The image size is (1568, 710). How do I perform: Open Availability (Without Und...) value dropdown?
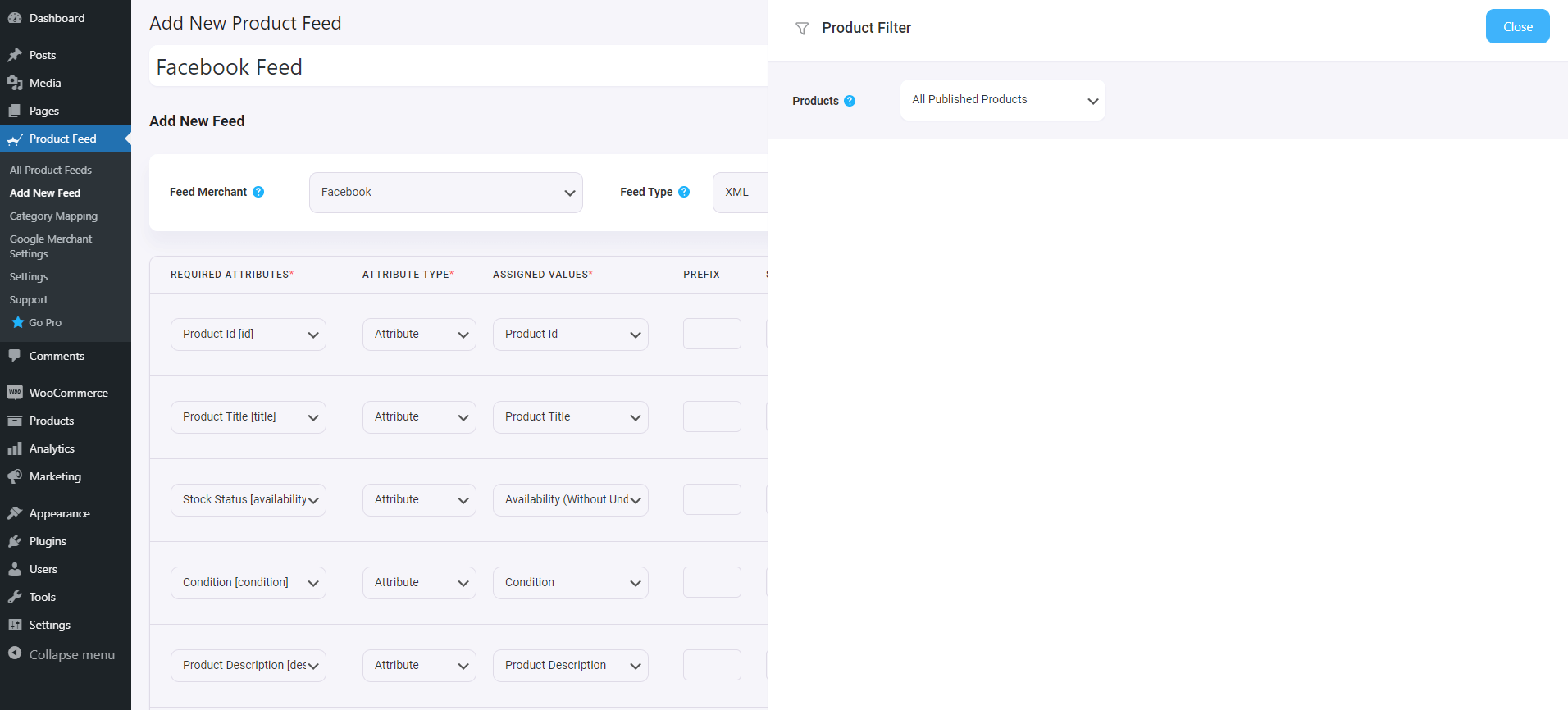(571, 500)
